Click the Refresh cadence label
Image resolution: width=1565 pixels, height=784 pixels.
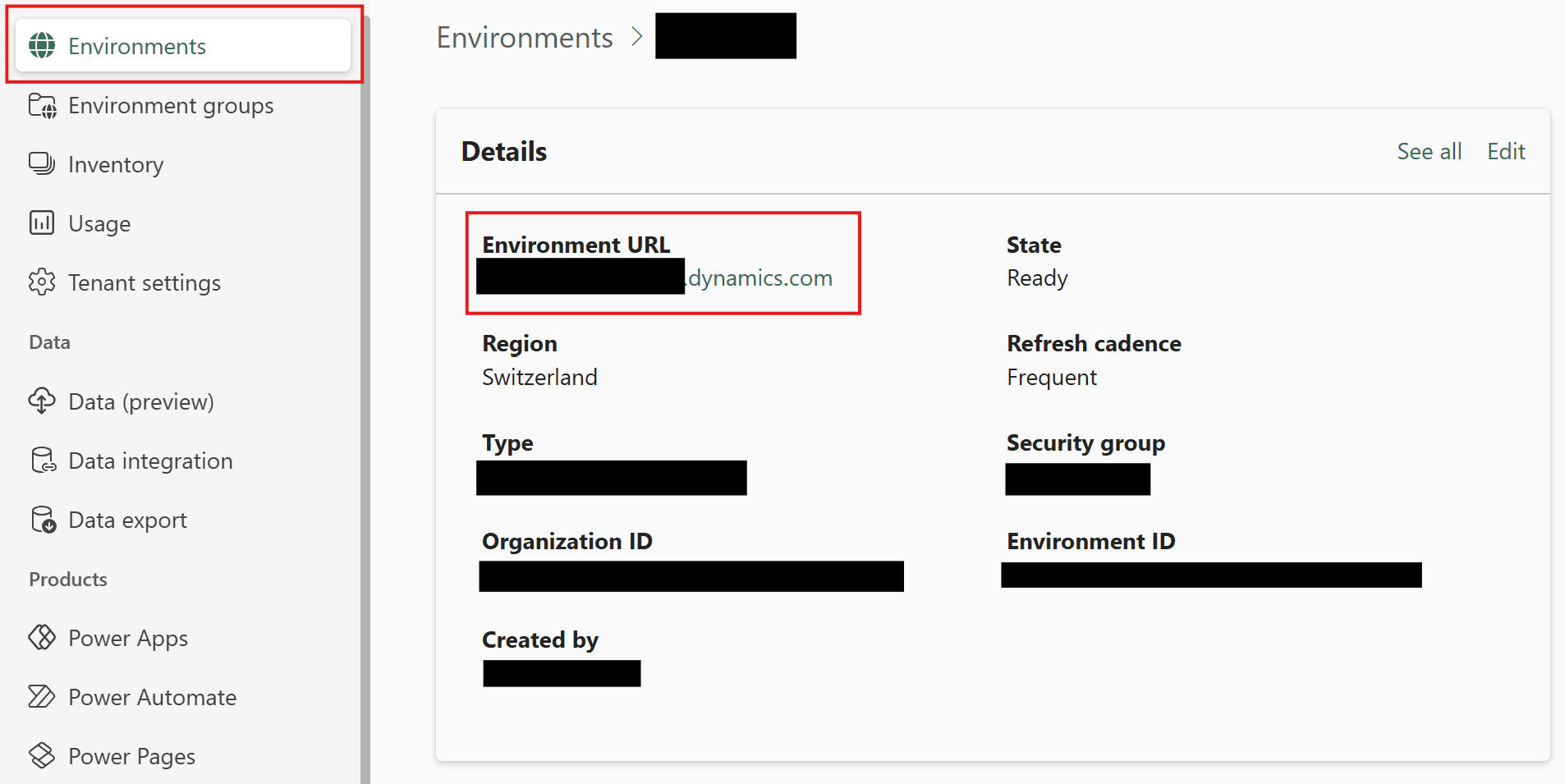[x=1094, y=343]
